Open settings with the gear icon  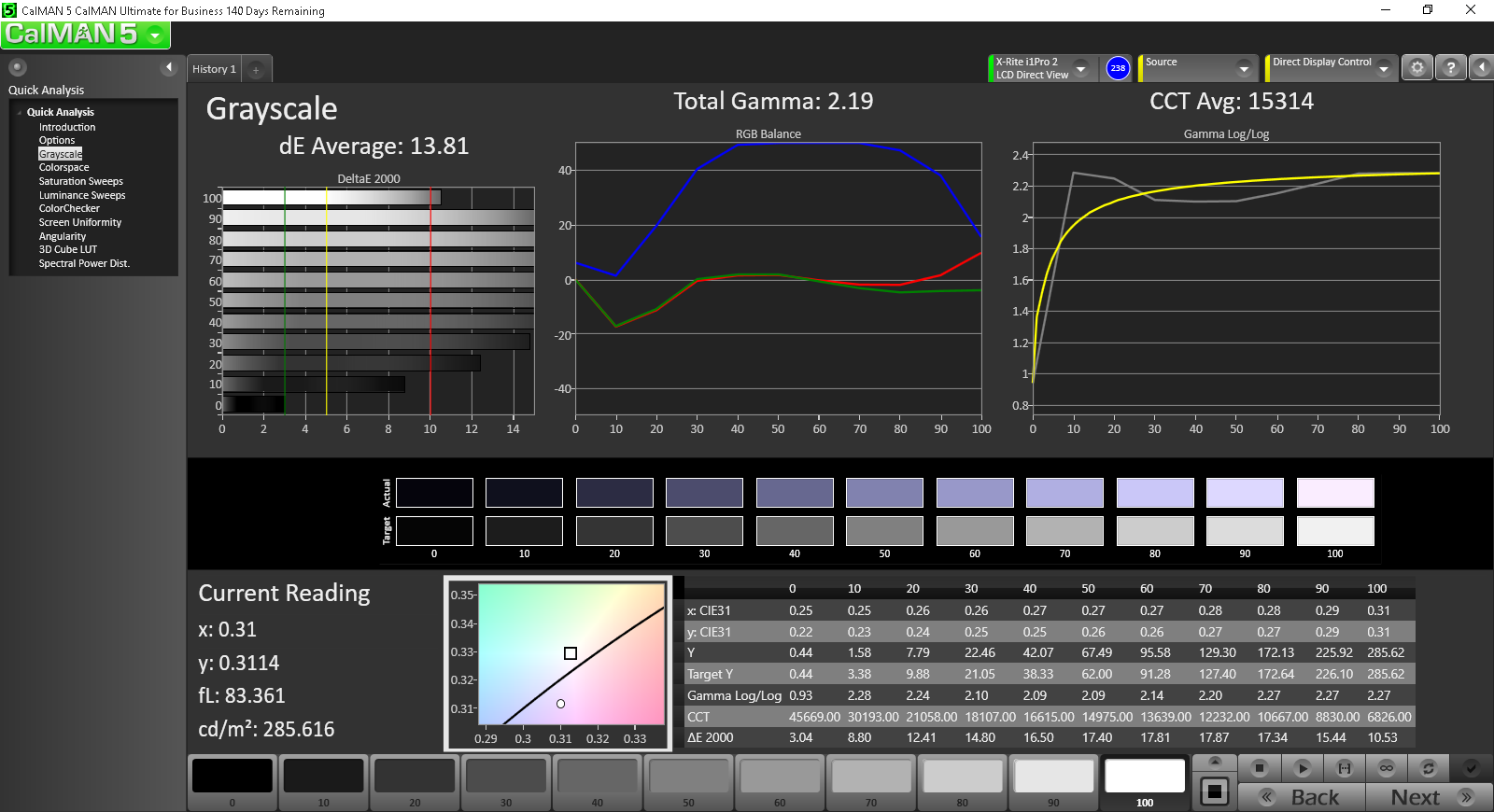pos(1417,68)
